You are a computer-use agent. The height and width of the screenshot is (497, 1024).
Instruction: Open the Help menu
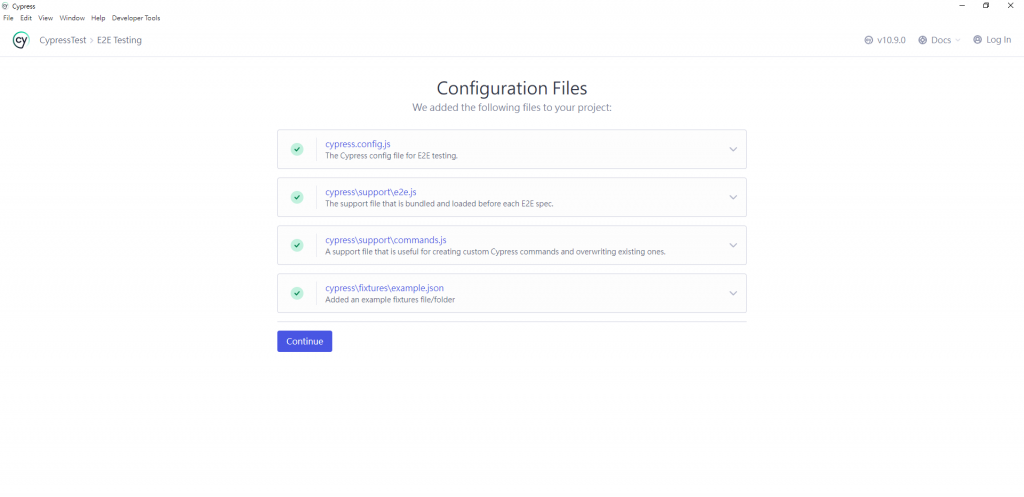tap(98, 18)
